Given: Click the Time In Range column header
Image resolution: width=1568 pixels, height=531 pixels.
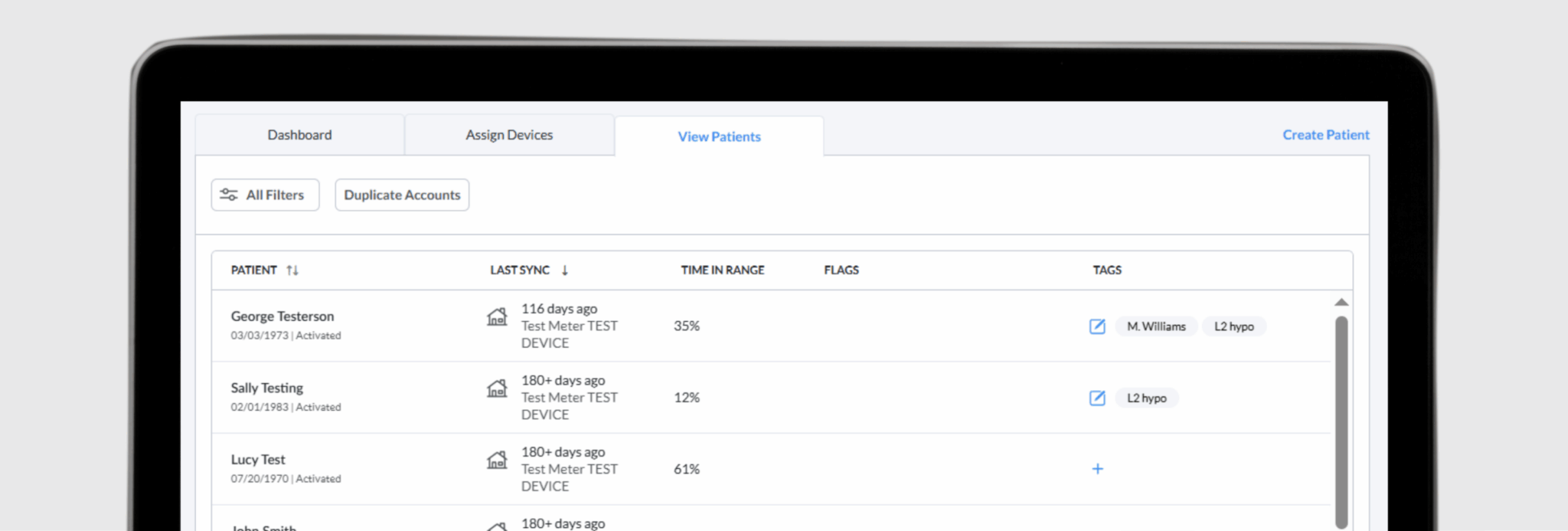Looking at the screenshot, I should click(x=723, y=270).
